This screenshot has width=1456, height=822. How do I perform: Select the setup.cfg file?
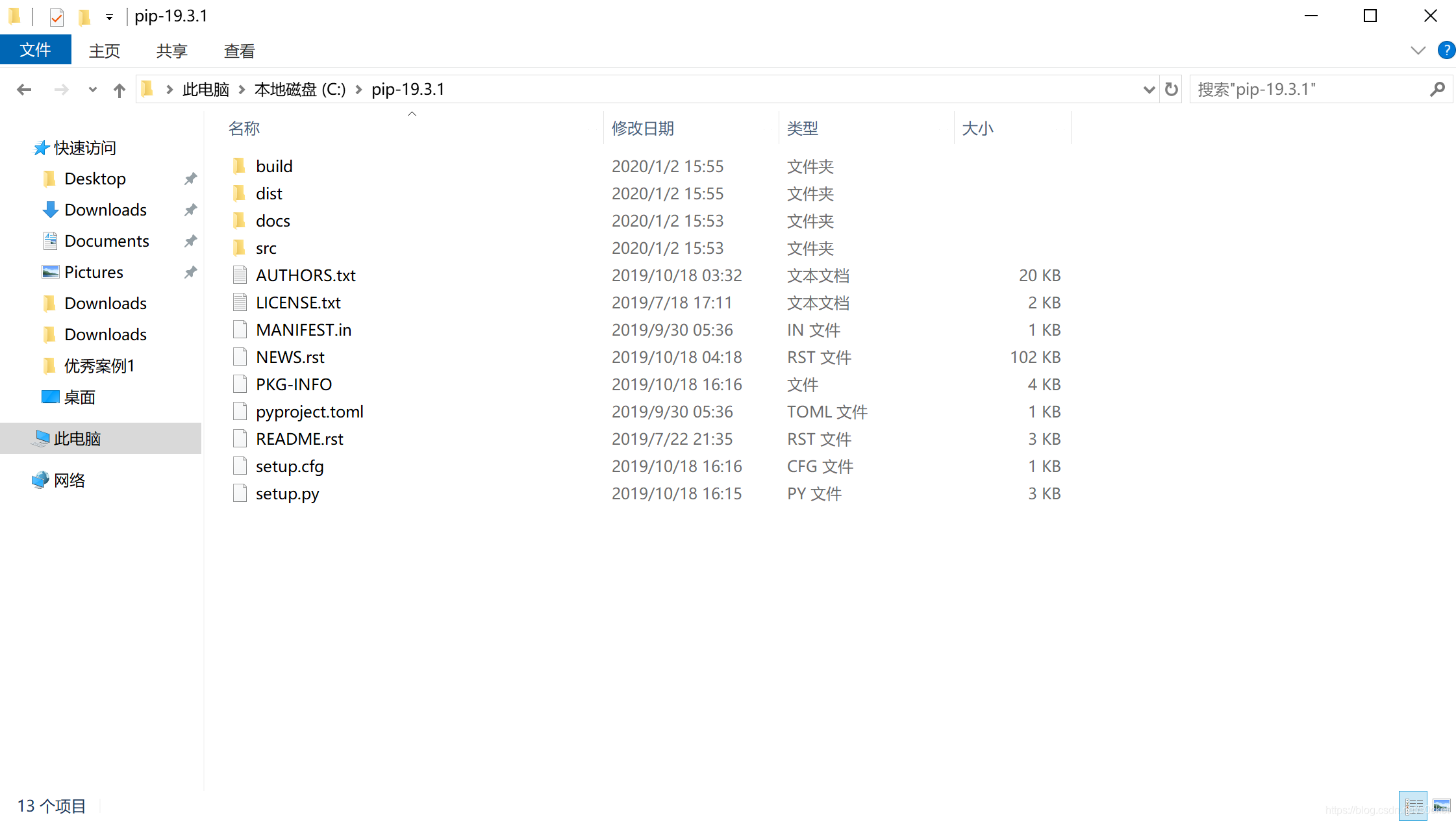coord(289,466)
